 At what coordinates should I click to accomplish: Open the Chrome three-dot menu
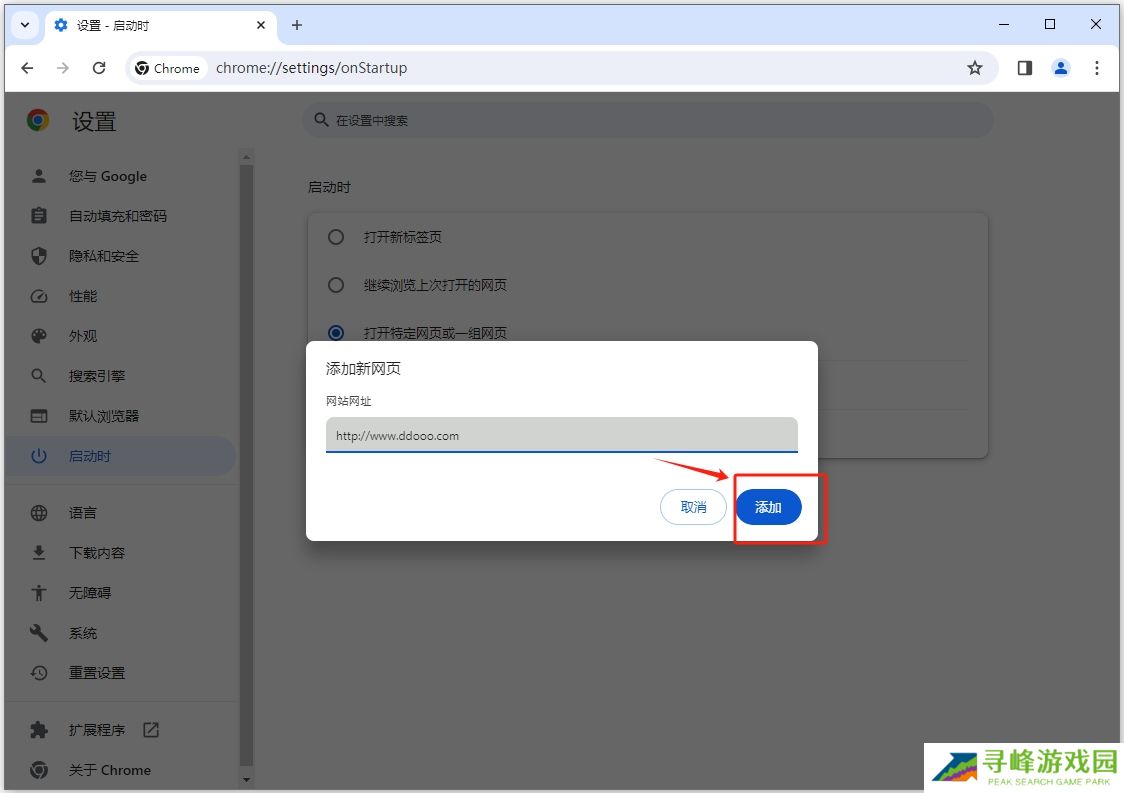point(1096,68)
